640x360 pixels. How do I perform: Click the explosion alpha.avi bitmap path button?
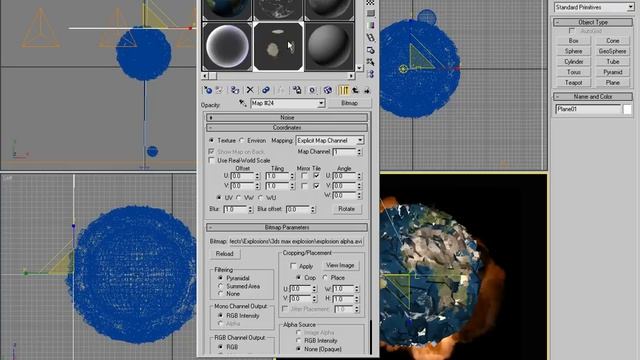click(296, 242)
